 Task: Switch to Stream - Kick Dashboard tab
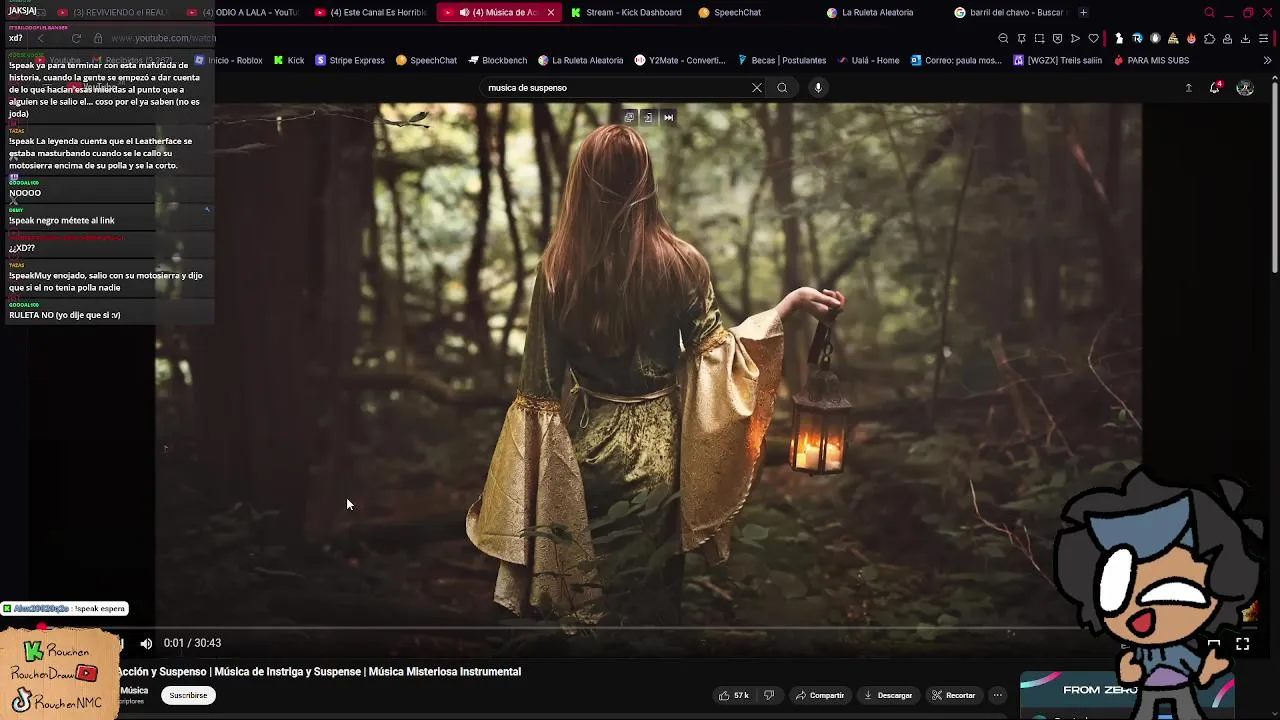pos(626,12)
